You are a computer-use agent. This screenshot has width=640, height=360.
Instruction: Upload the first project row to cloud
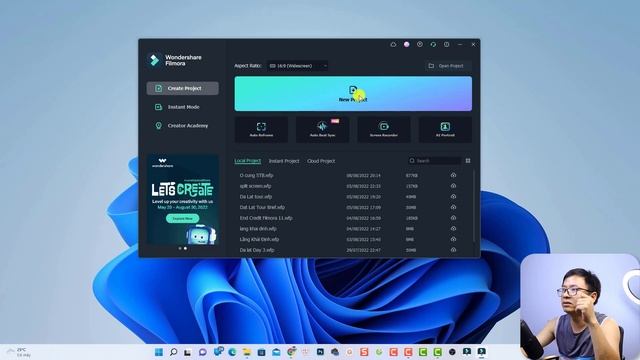(453, 175)
